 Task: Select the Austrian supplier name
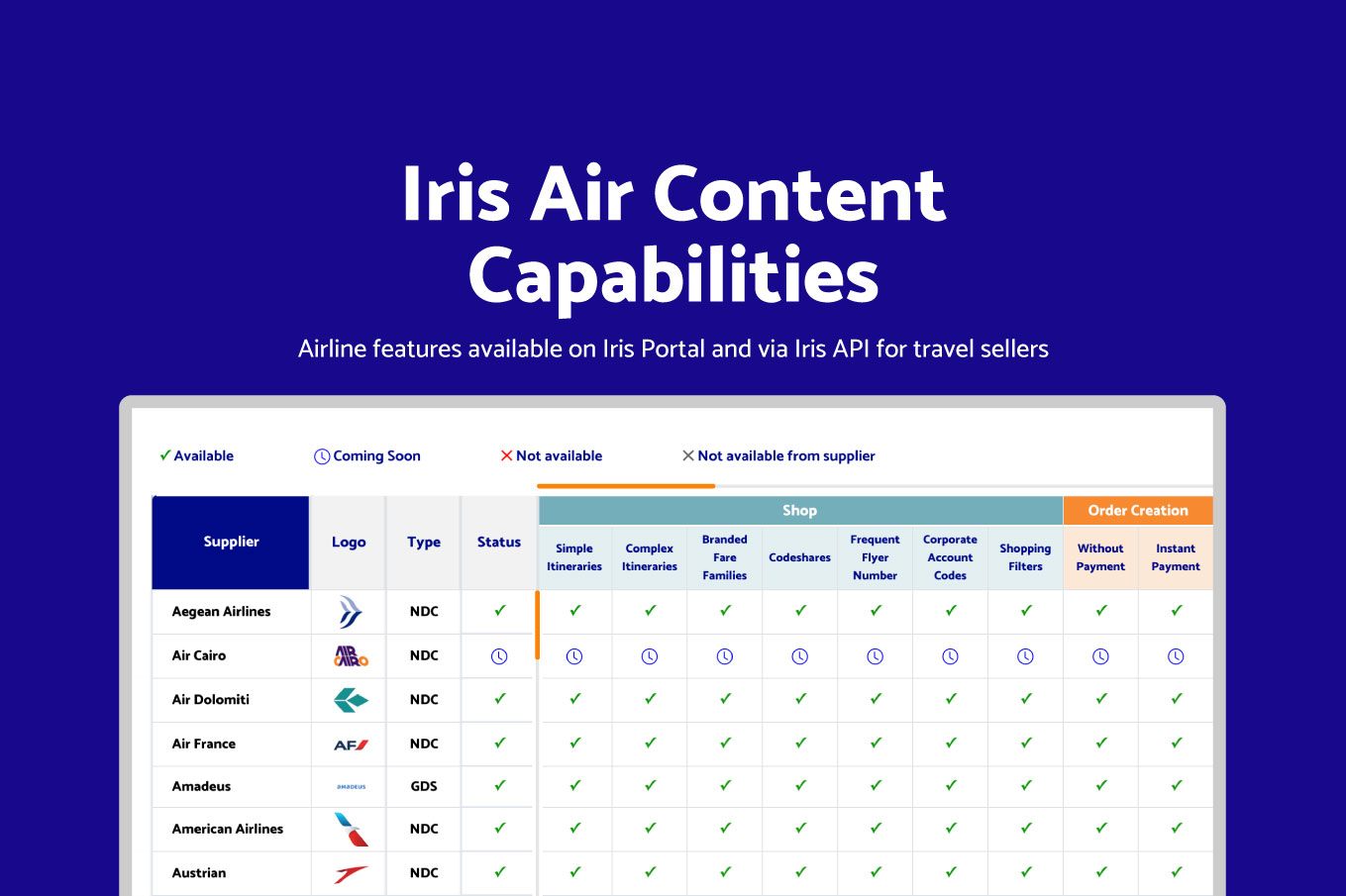[x=199, y=873]
